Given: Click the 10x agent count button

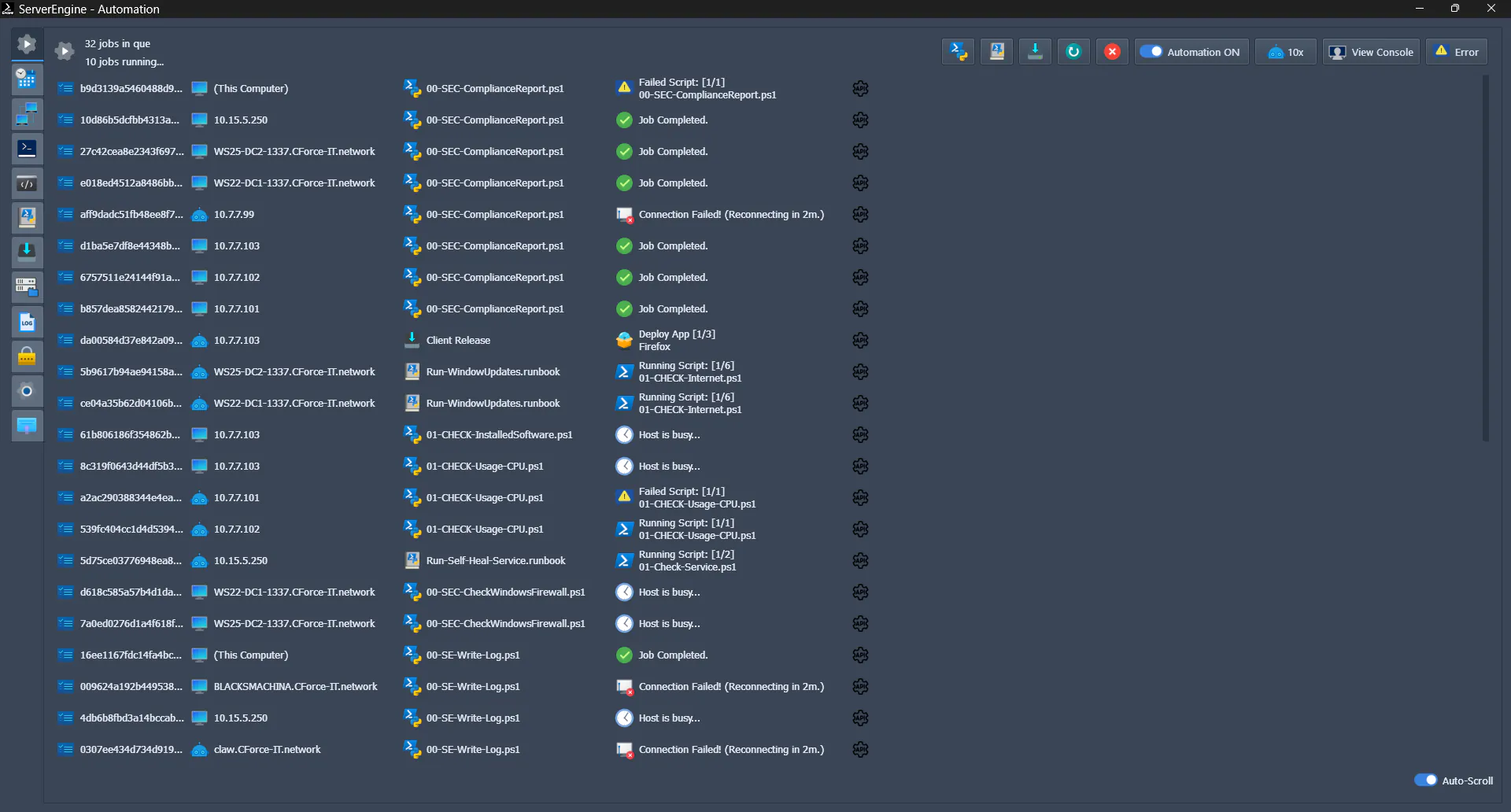Looking at the screenshot, I should 1285,52.
